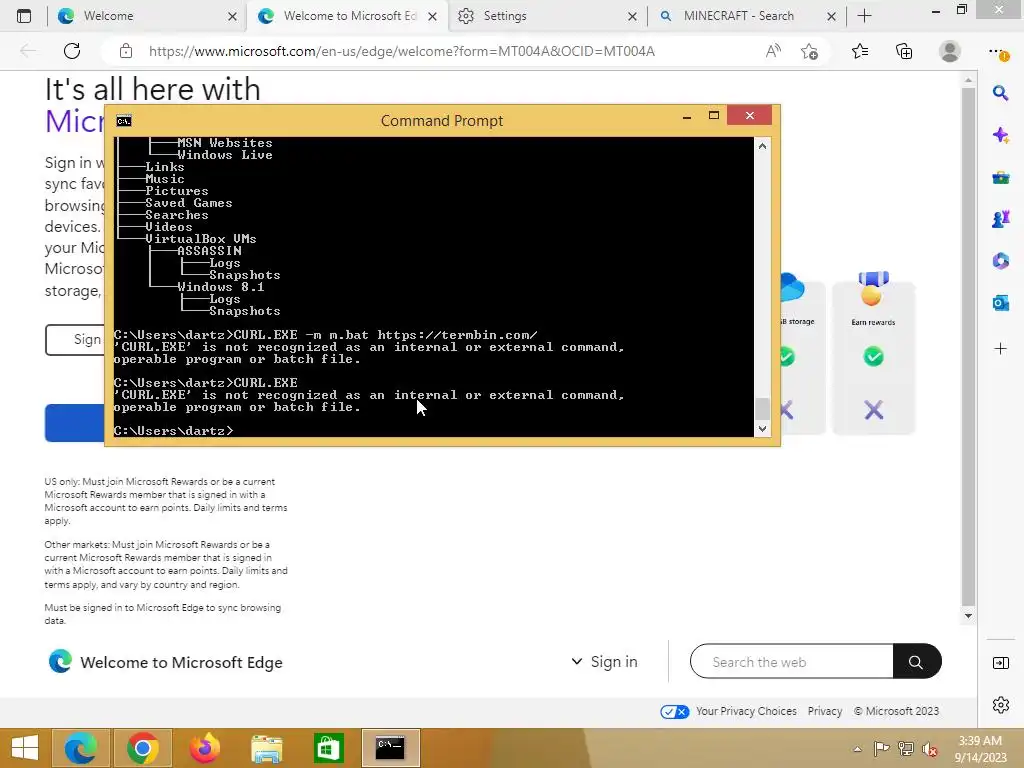Click the address bar URL field
The width and height of the screenshot is (1024, 768).
pyautogui.click(x=402, y=51)
